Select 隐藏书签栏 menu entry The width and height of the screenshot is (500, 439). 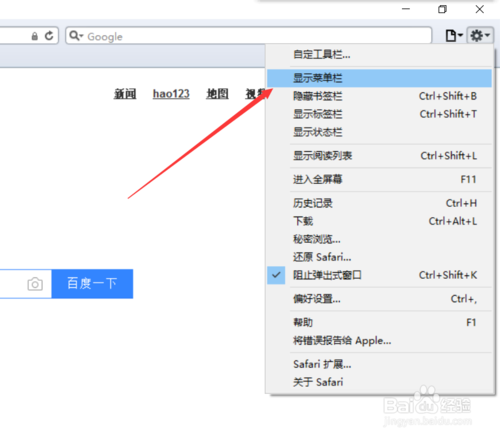pos(379,96)
